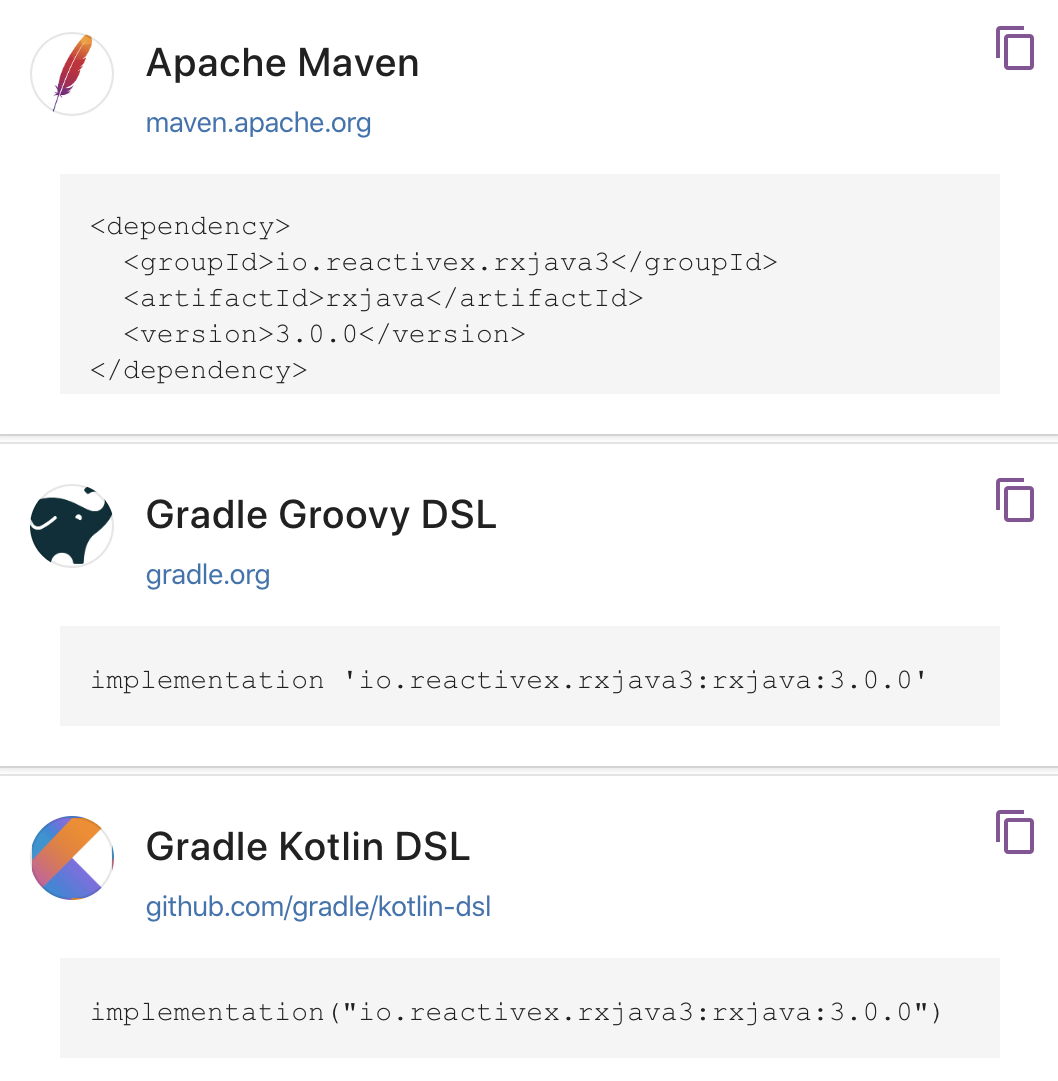
Task: Click the artifactId line in Maven snippet
Action: [x=383, y=299]
